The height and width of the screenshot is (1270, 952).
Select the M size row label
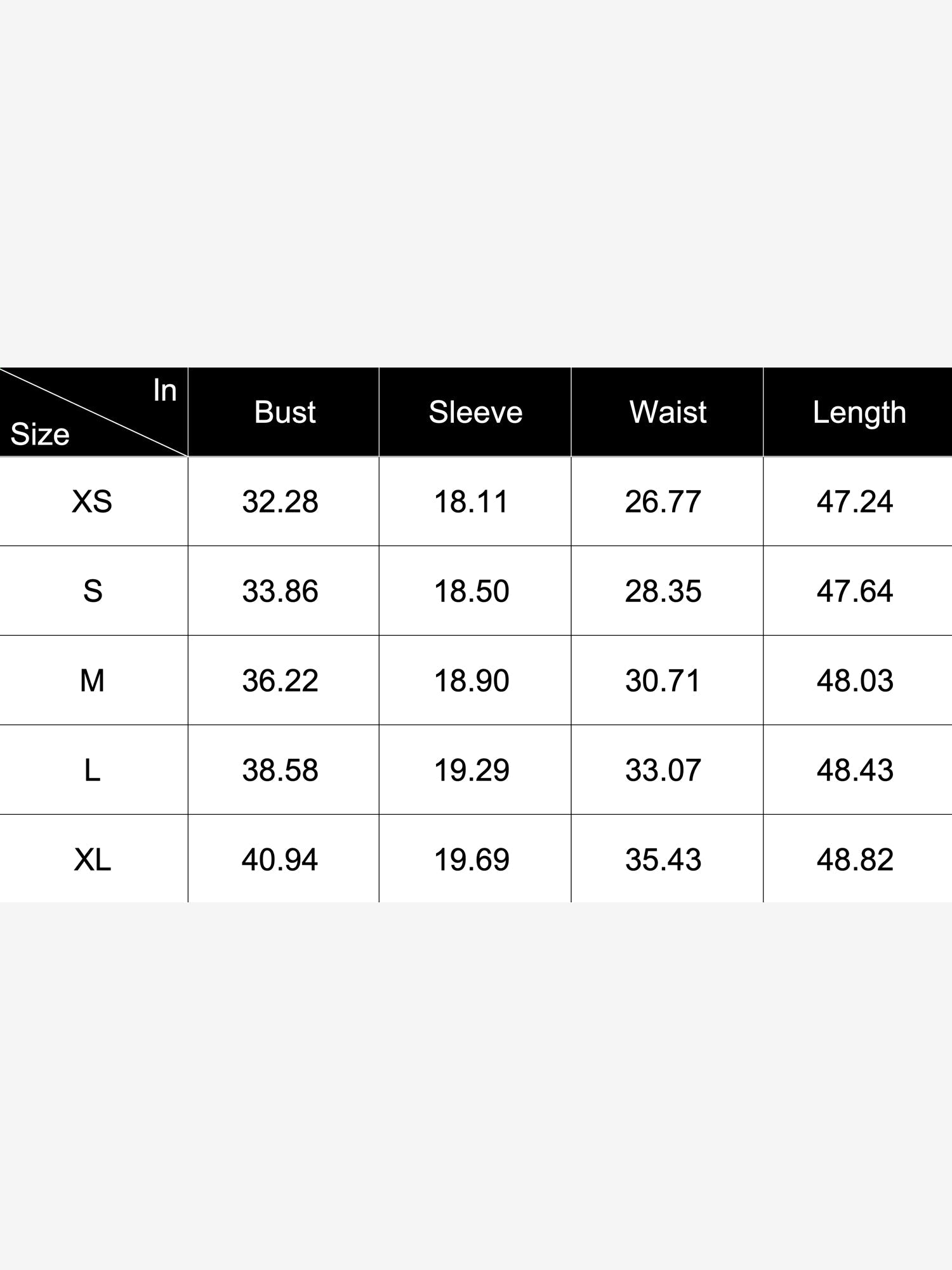tap(92, 681)
